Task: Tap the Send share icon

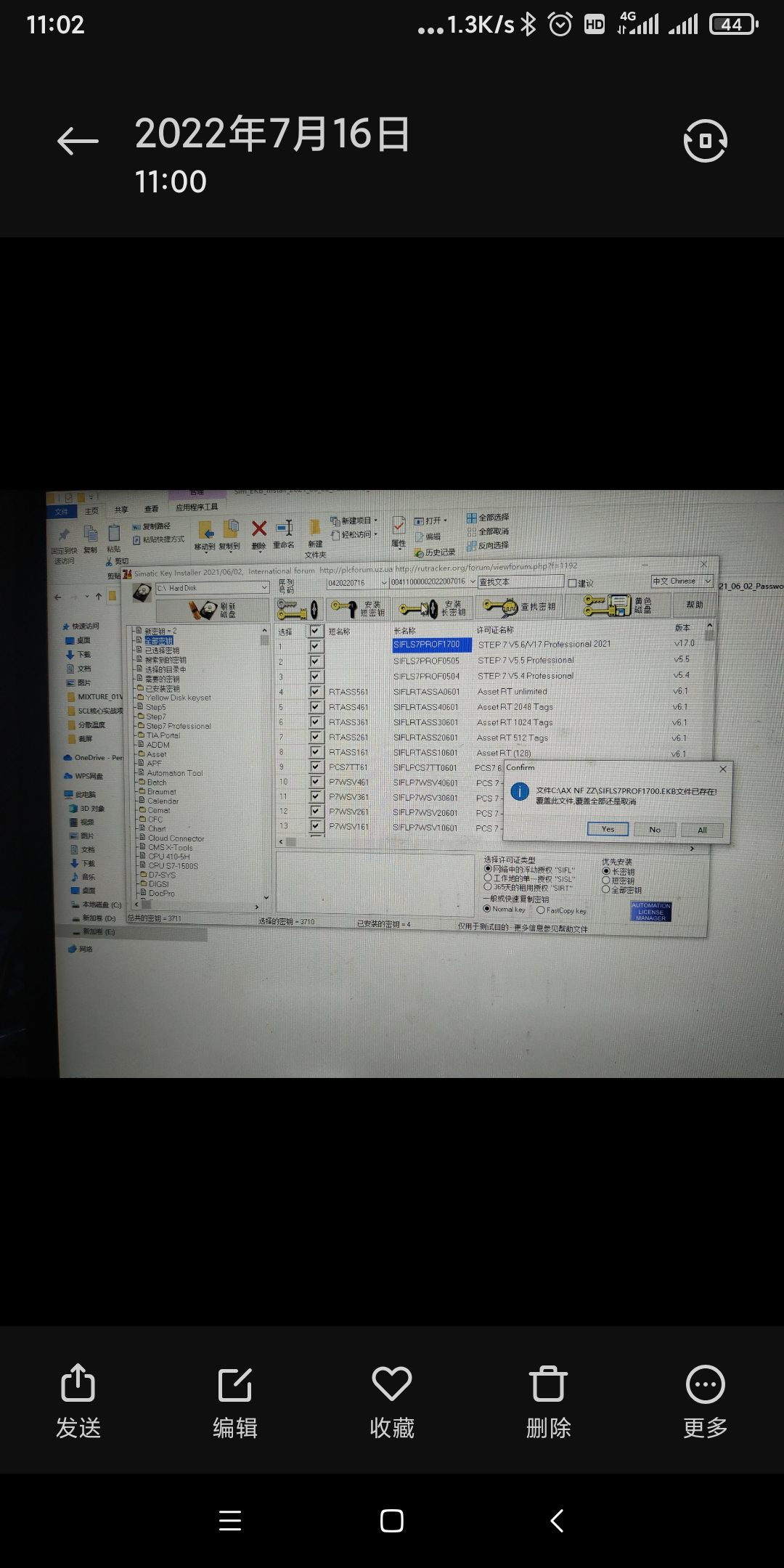Action: tap(78, 1402)
